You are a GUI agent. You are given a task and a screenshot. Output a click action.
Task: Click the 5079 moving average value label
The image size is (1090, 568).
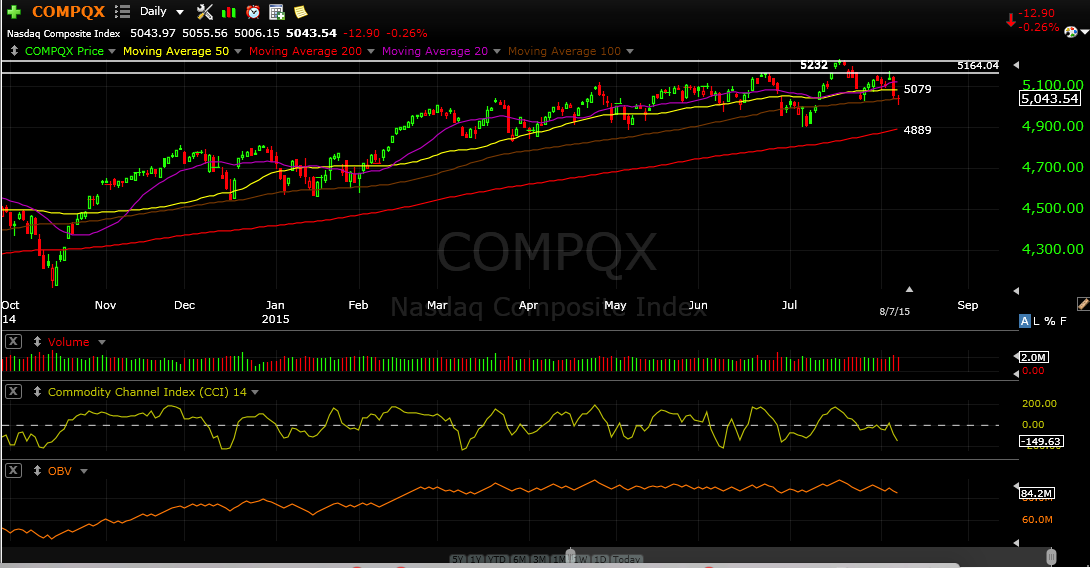pos(918,89)
